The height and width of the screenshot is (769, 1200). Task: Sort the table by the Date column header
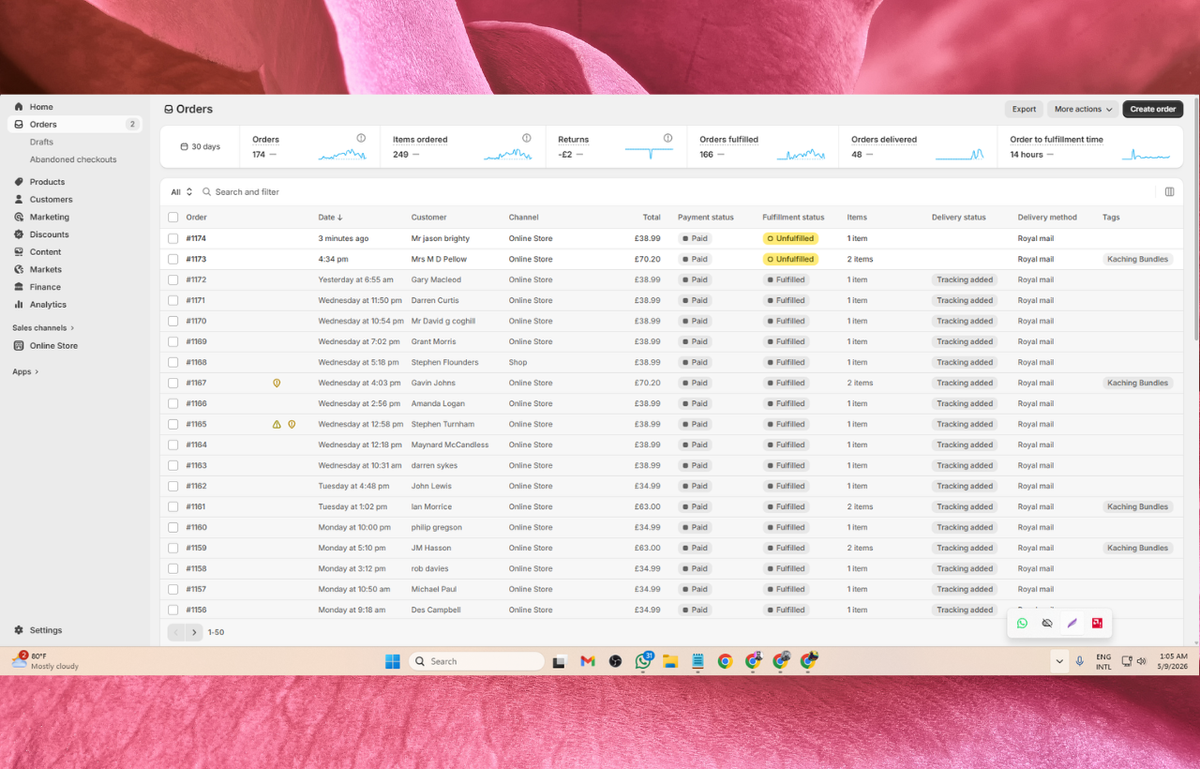coord(330,217)
